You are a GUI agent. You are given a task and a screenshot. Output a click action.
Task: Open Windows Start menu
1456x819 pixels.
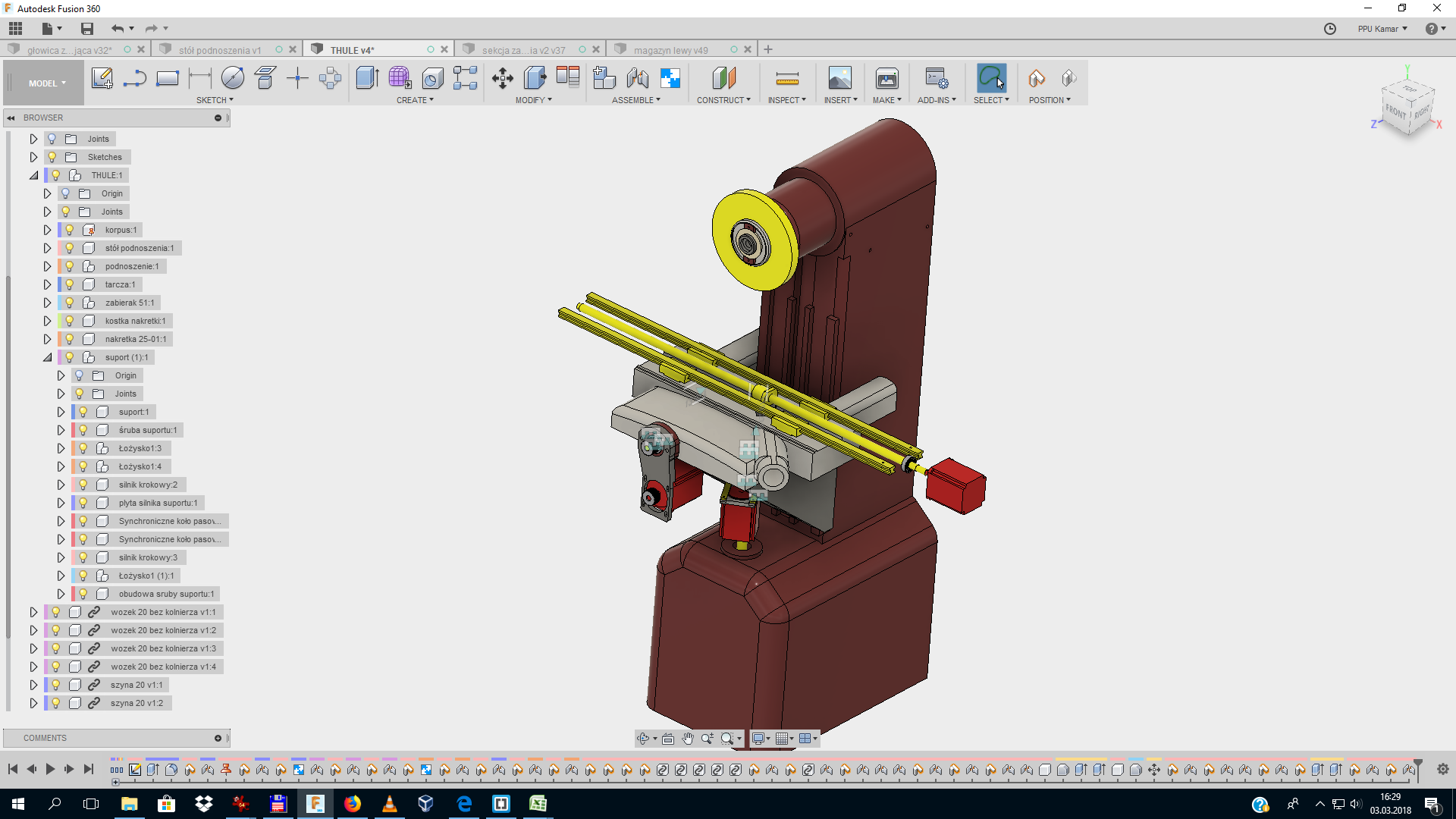(18, 804)
